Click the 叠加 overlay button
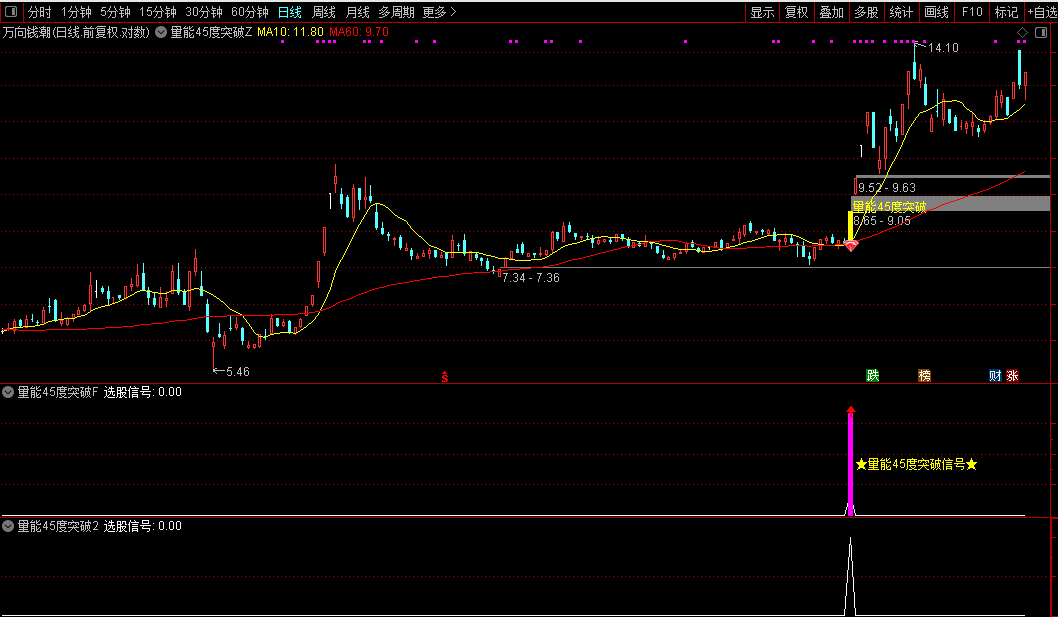The height and width of the screenshot is (617, 1058). click(x=831, y=12)
